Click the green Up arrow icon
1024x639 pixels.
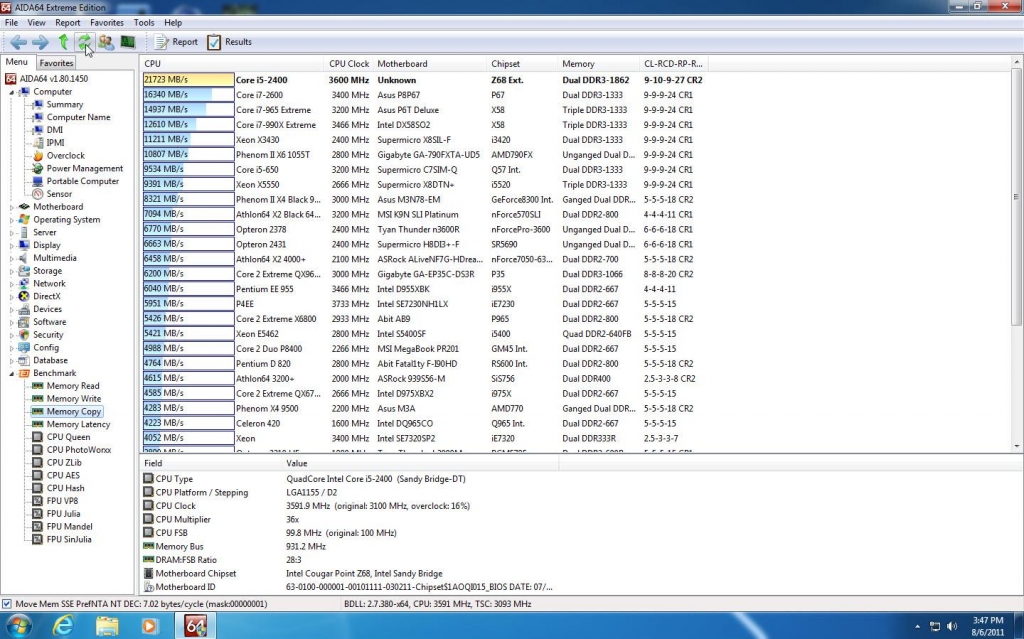pos(63,42)
